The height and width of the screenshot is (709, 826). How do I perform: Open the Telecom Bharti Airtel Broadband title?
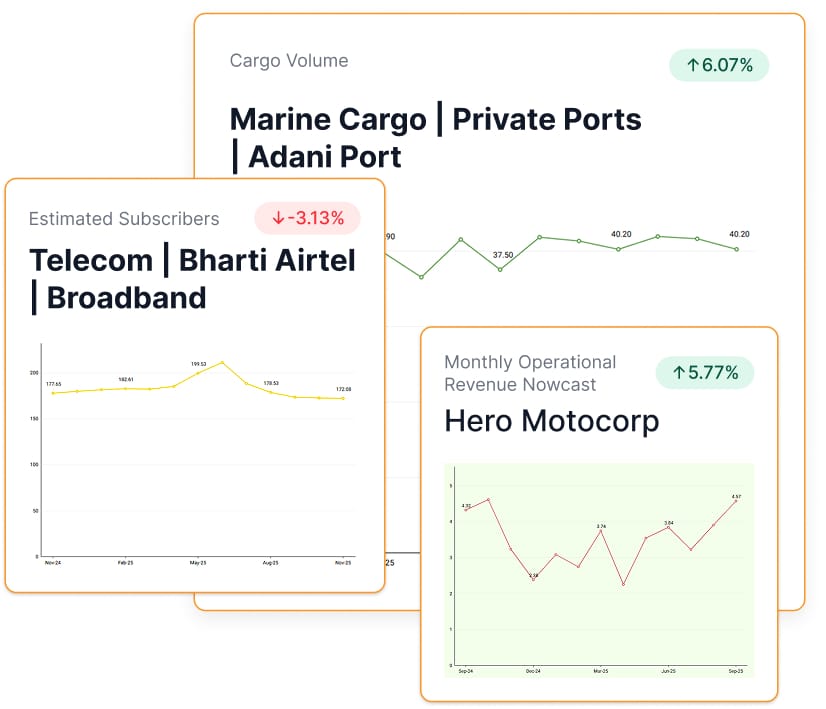tap(192, 278)
